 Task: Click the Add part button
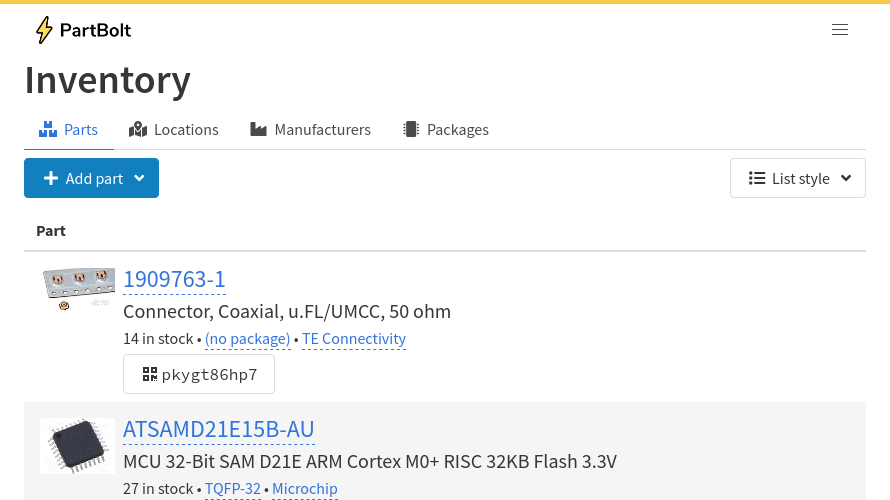click(91, 178)
